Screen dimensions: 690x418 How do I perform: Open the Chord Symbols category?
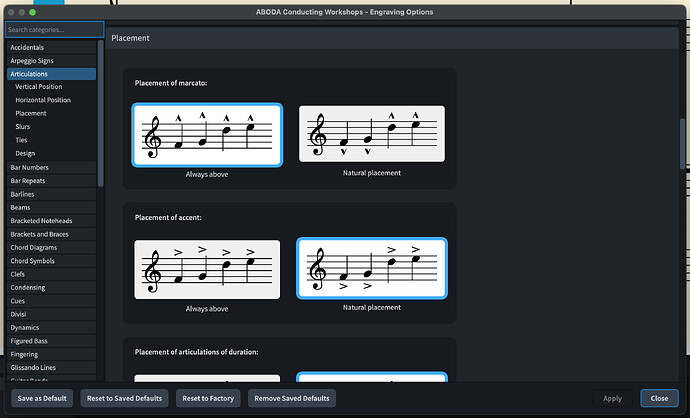tap(51, 260)
